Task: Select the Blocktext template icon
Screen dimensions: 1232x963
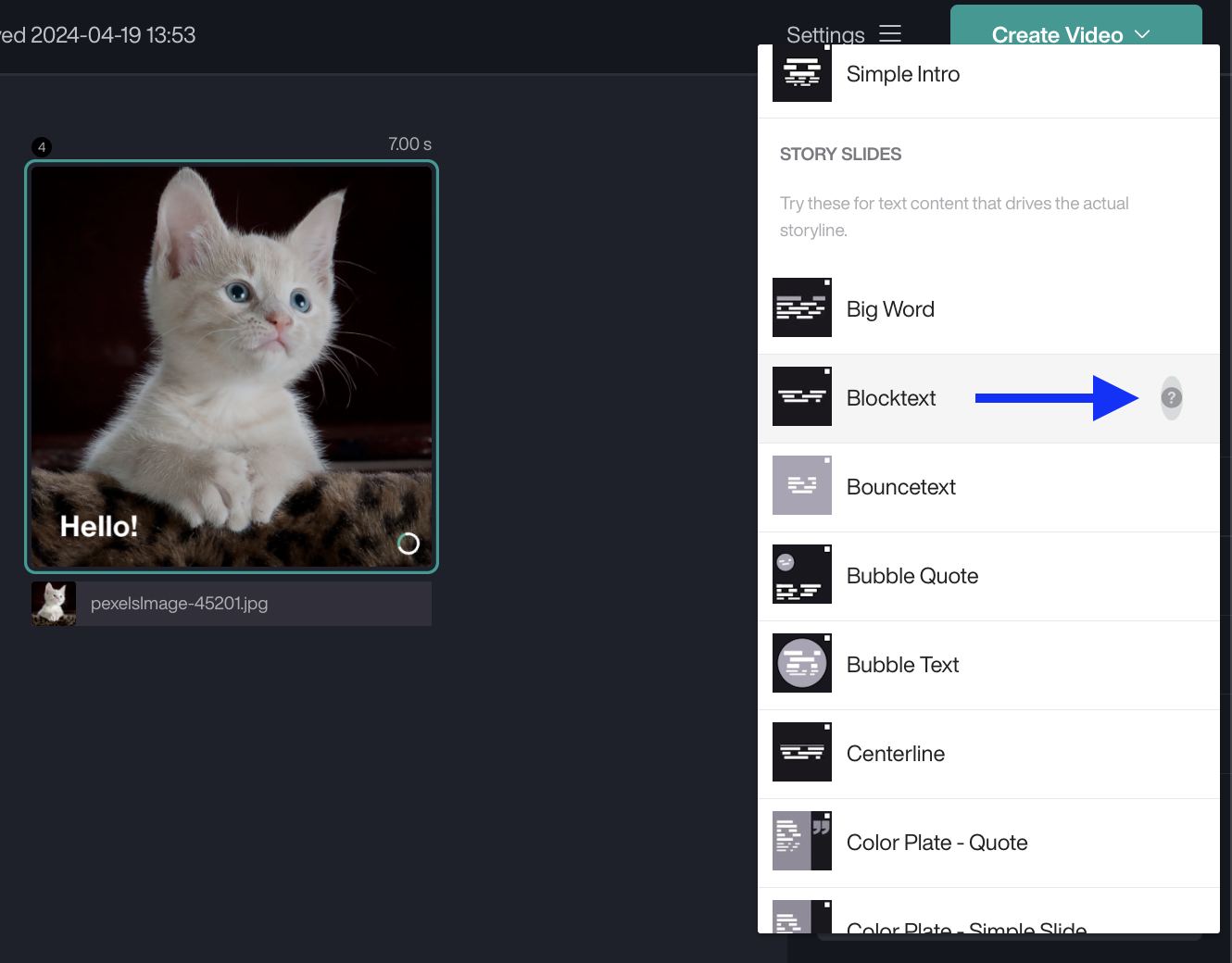Action: pos(801,396)
